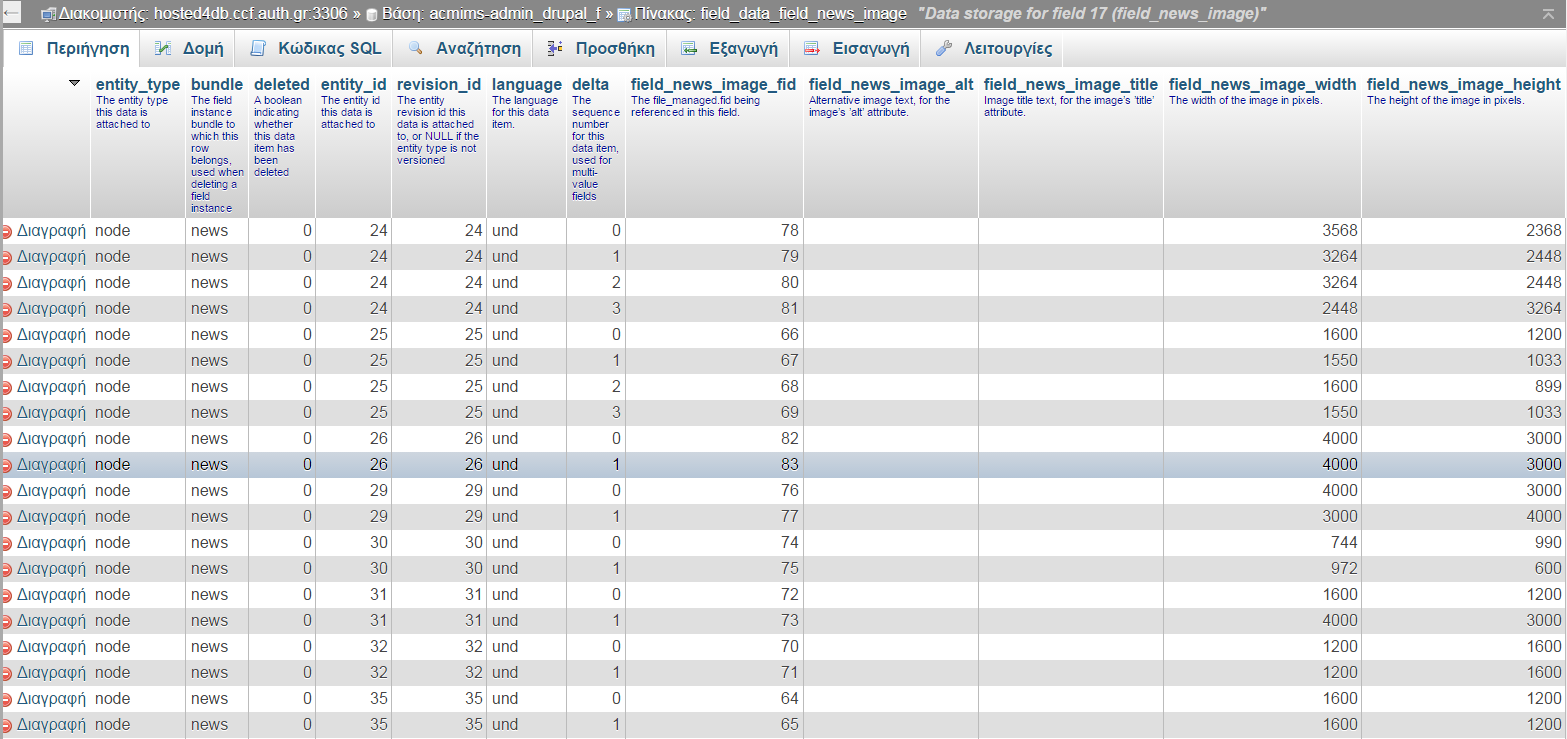Sort by entity_type column header
The height and width of the screenshot is (739, 1567).
pos(138,84)
